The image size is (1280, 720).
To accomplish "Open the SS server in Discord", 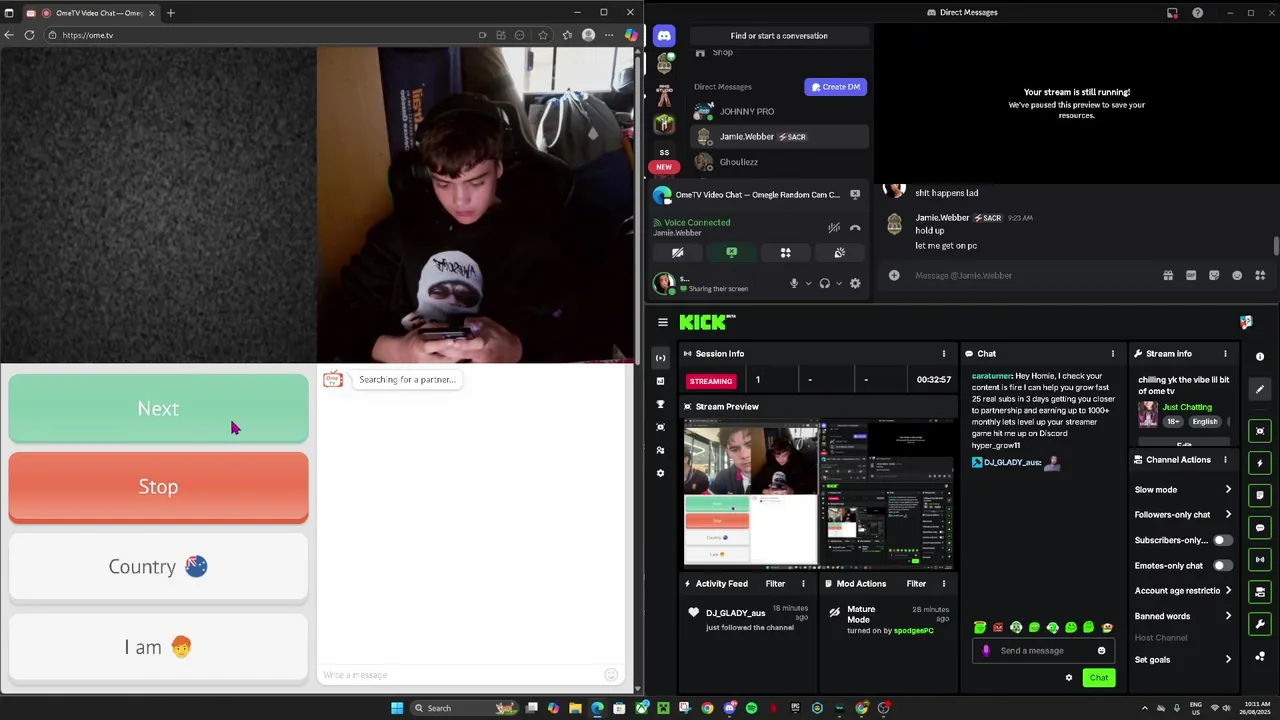I will pos(664,152).
